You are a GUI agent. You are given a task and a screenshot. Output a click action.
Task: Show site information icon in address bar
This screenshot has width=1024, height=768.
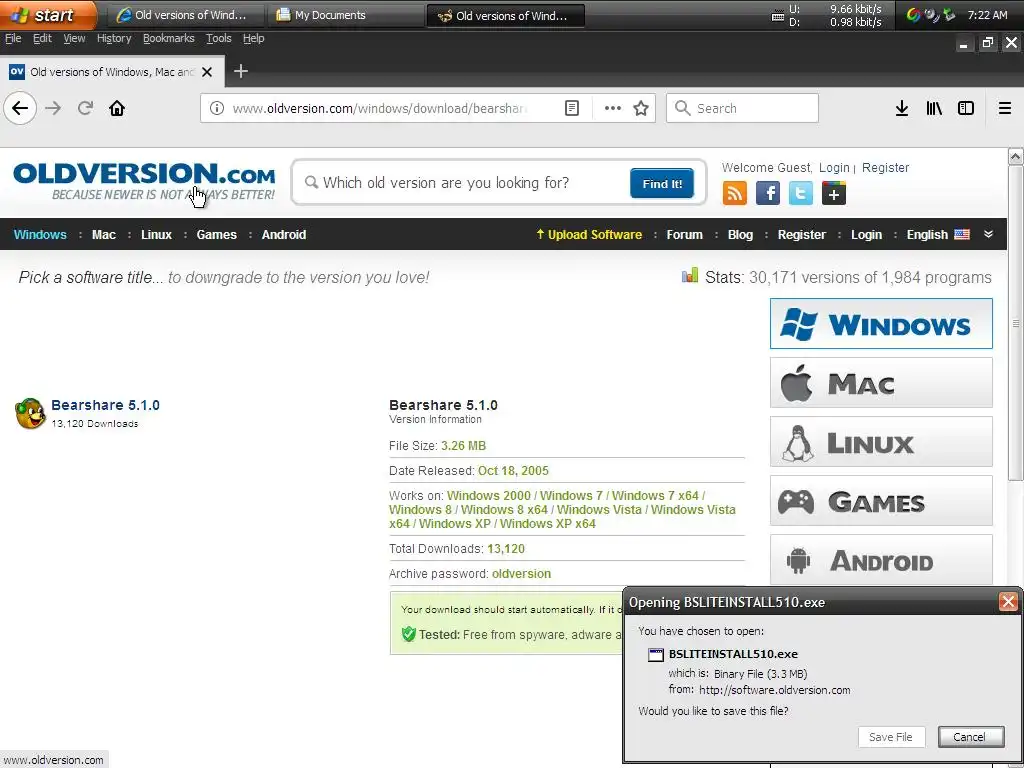pos(217,108)
